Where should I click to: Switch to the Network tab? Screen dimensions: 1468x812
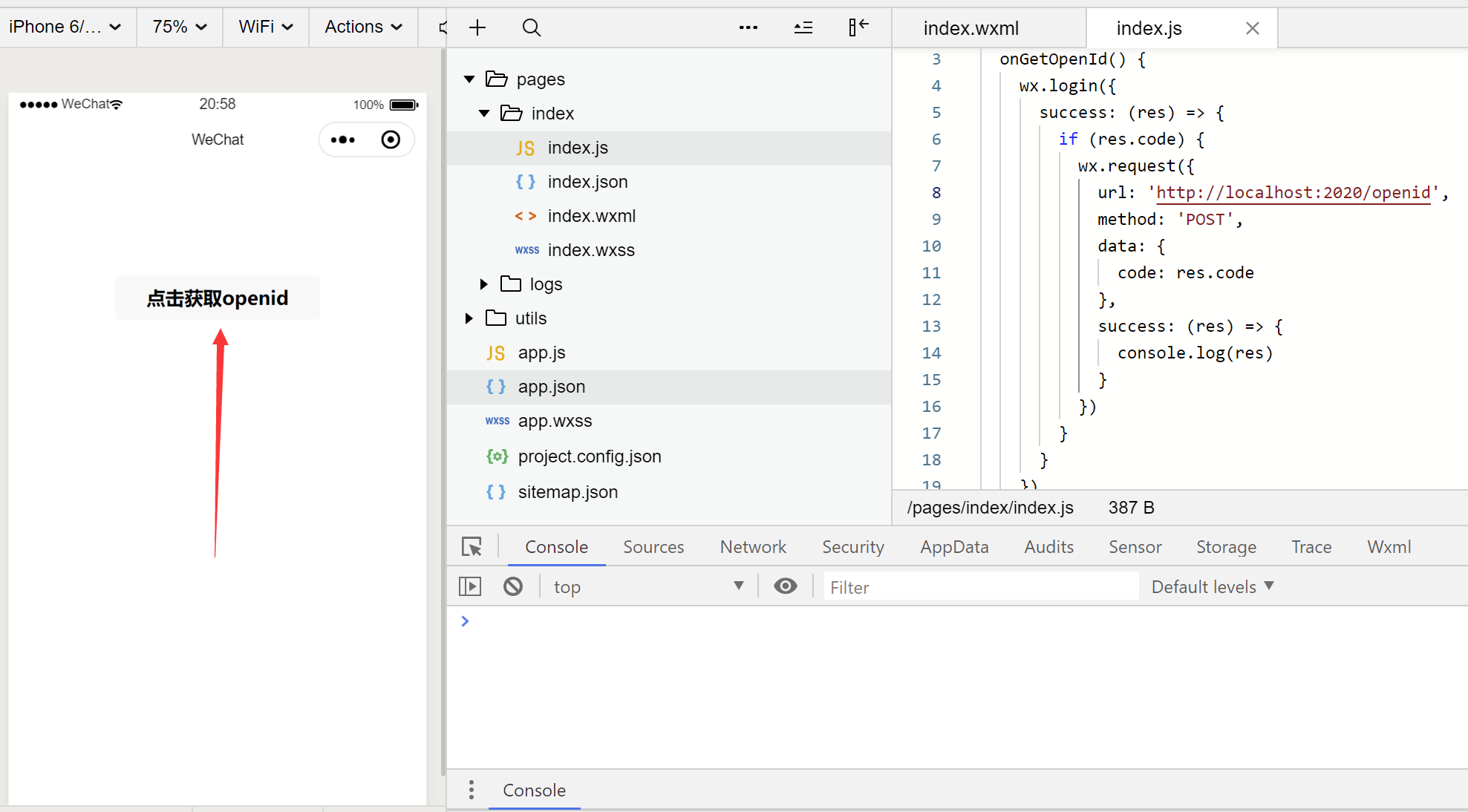(753, 547)
